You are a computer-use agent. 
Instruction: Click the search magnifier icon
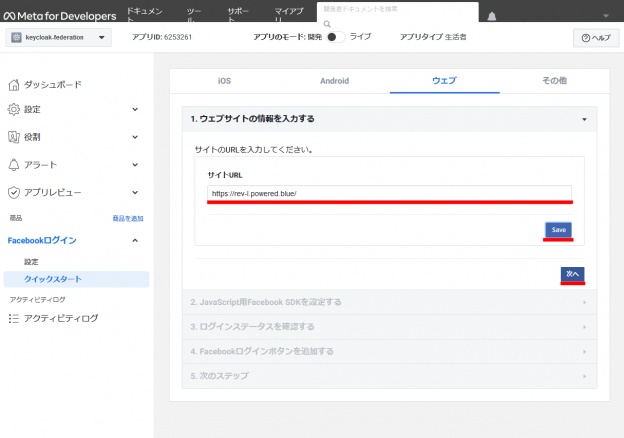point(327,24)
